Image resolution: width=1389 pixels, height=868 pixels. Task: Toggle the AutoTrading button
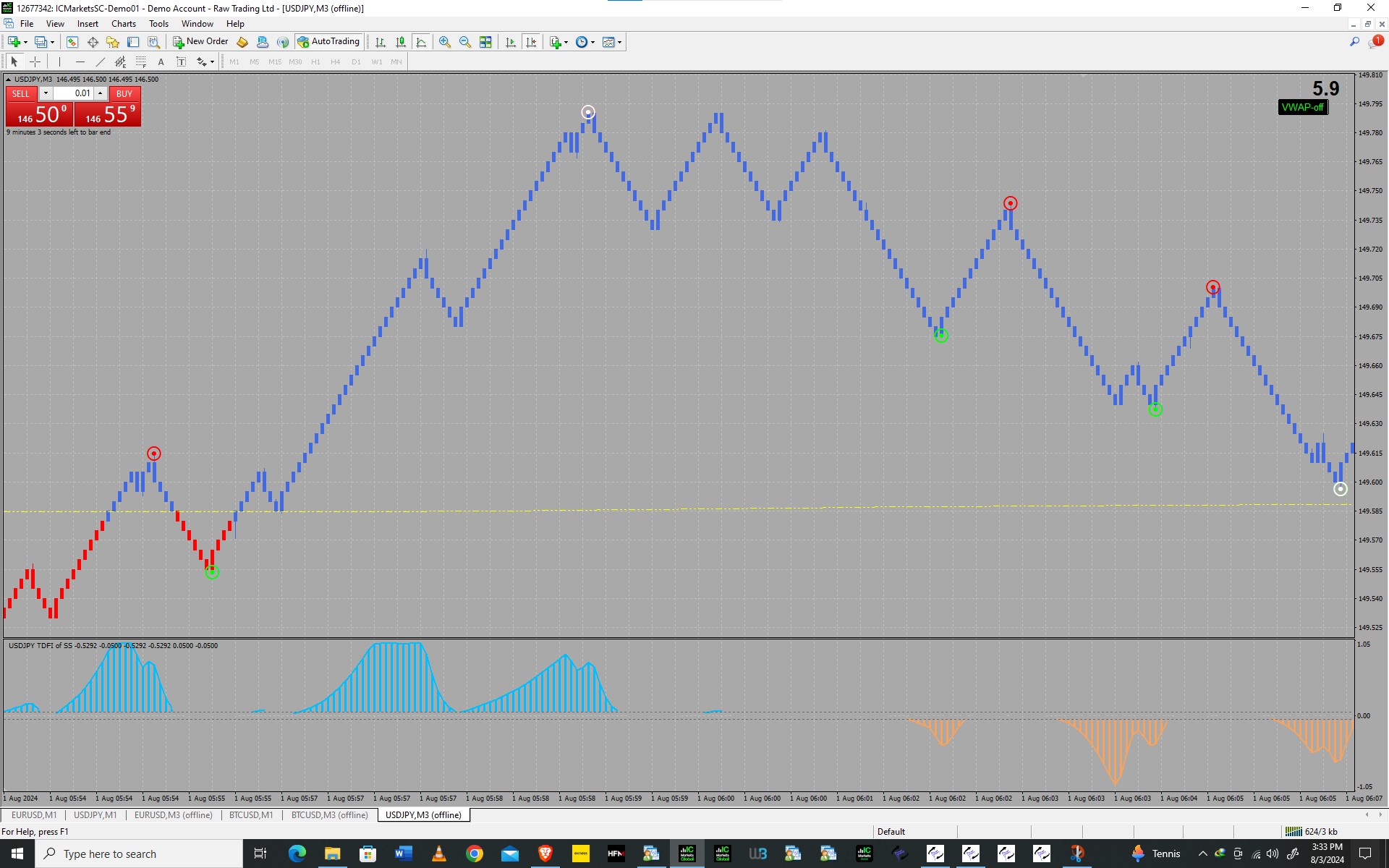(x=329, y=42)
